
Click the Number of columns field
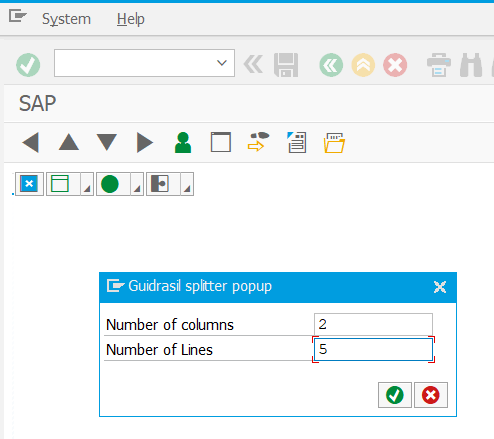[373, 324]
